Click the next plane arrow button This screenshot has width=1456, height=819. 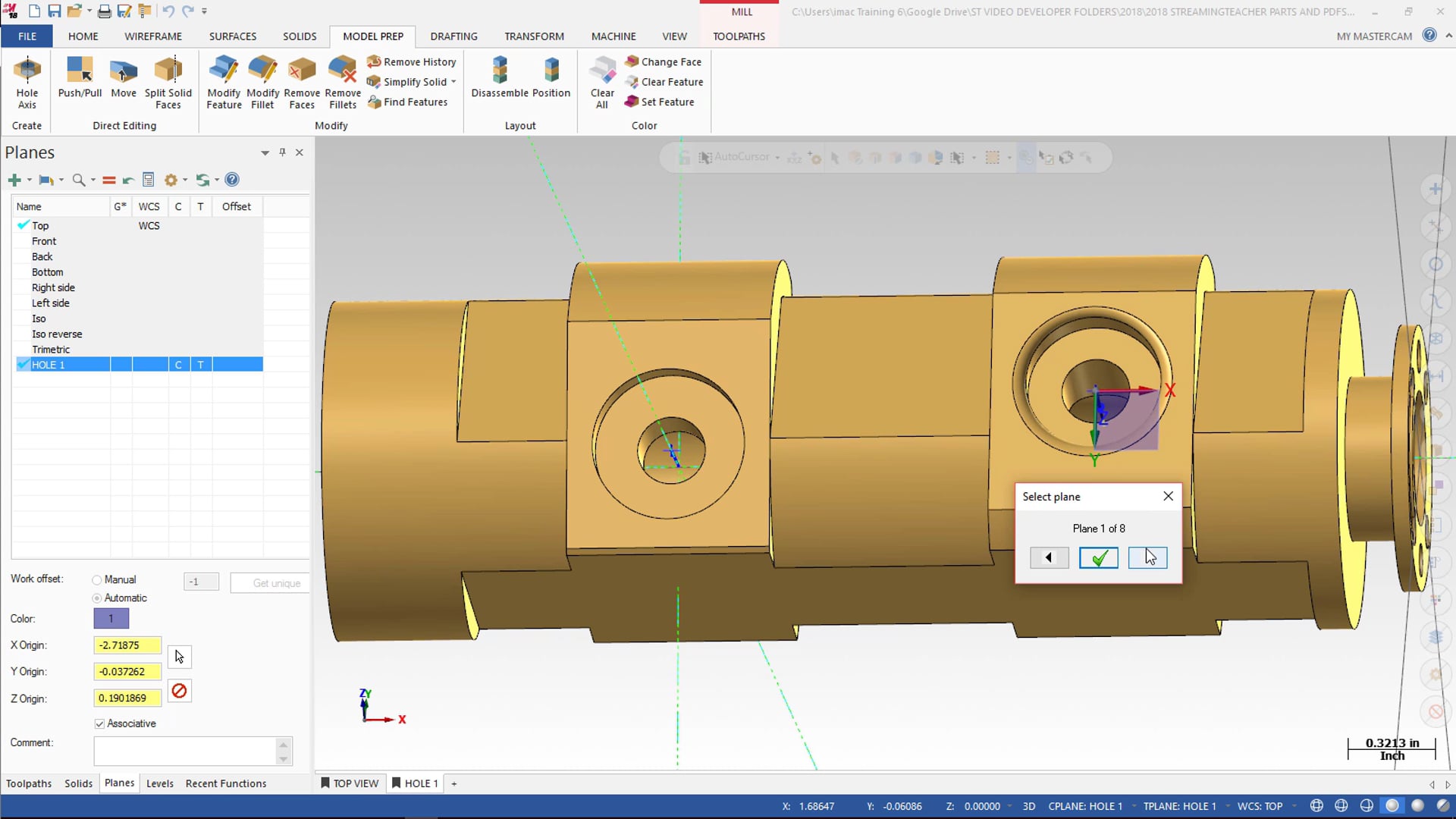(x=1147, y=557)
